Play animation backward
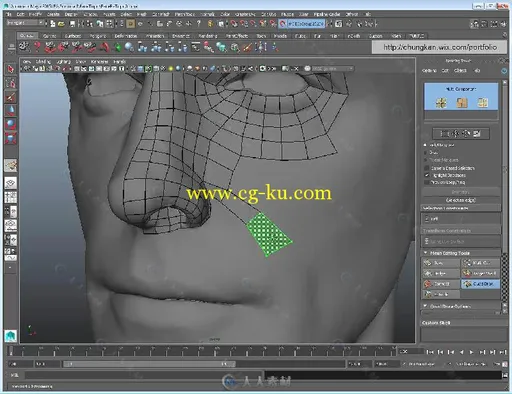This screenshot has width=512, height=394. pos(461,352)
